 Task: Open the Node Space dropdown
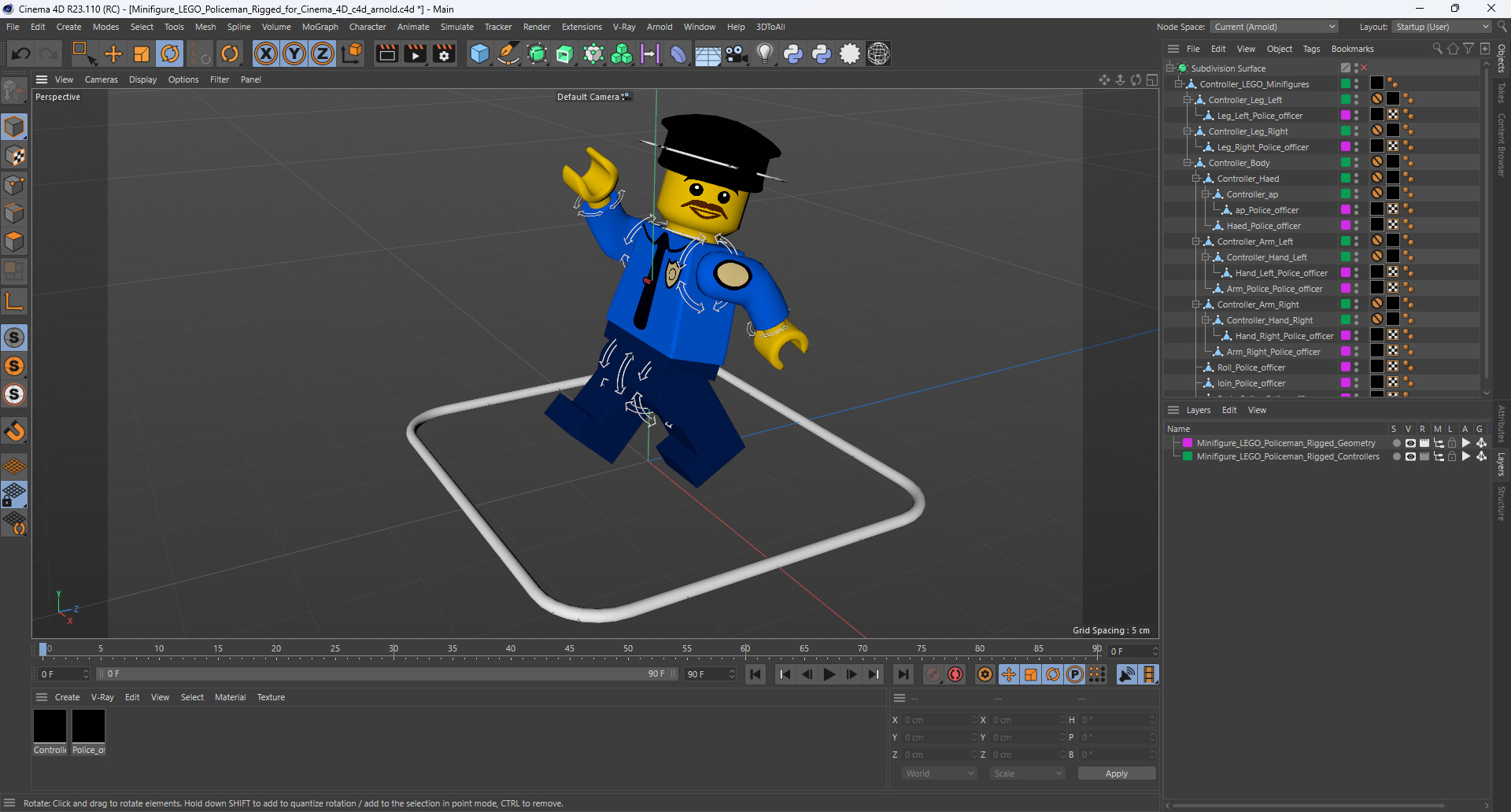pyautogui.click(x=1273, y=27)
